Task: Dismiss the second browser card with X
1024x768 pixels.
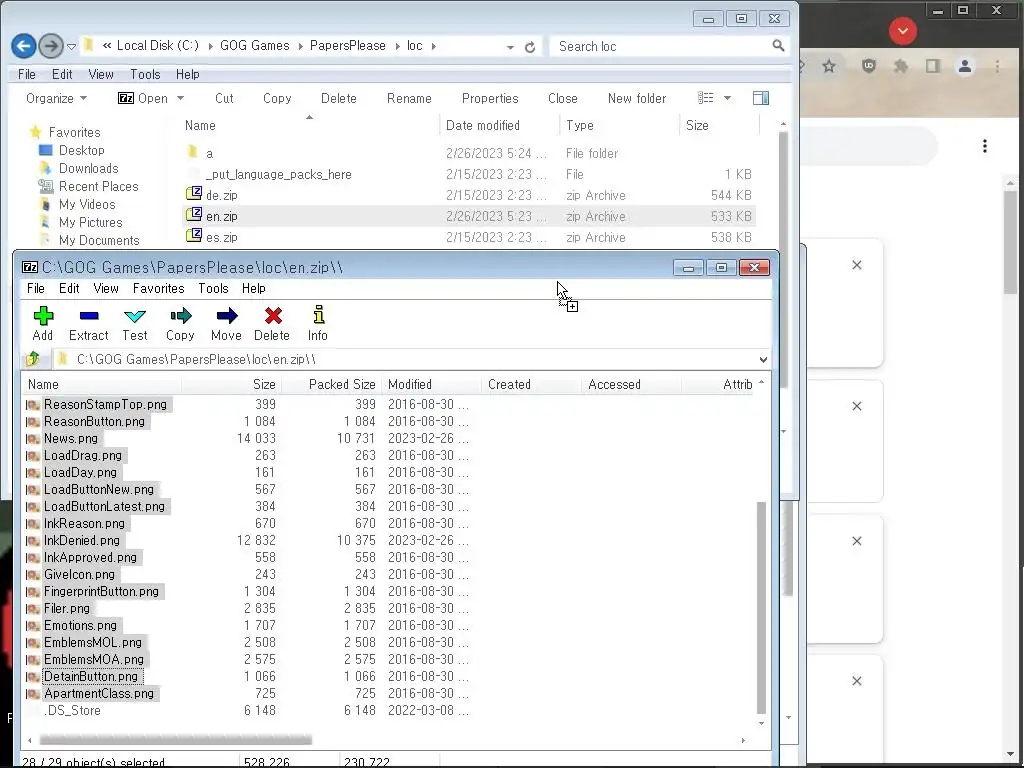Action: point(857,406)
